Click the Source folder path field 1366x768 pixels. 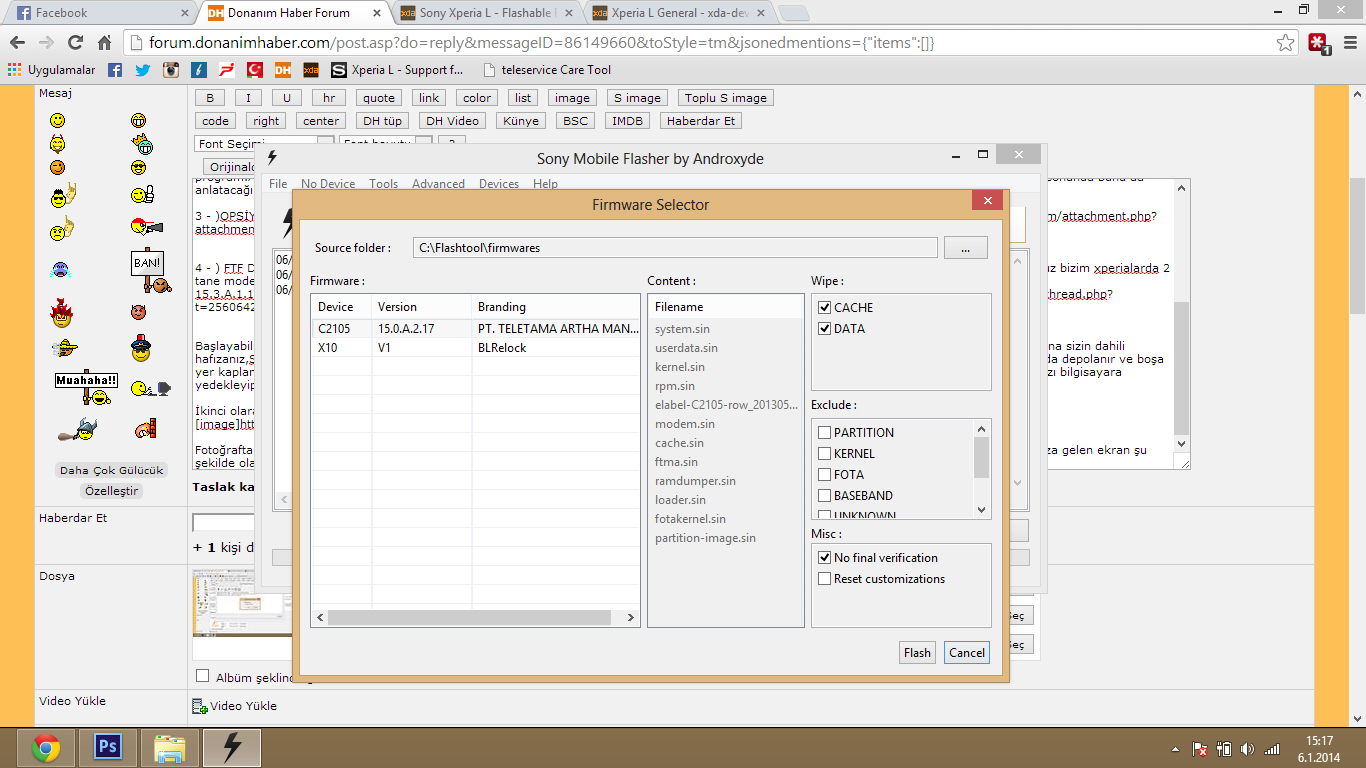point(675,247)
